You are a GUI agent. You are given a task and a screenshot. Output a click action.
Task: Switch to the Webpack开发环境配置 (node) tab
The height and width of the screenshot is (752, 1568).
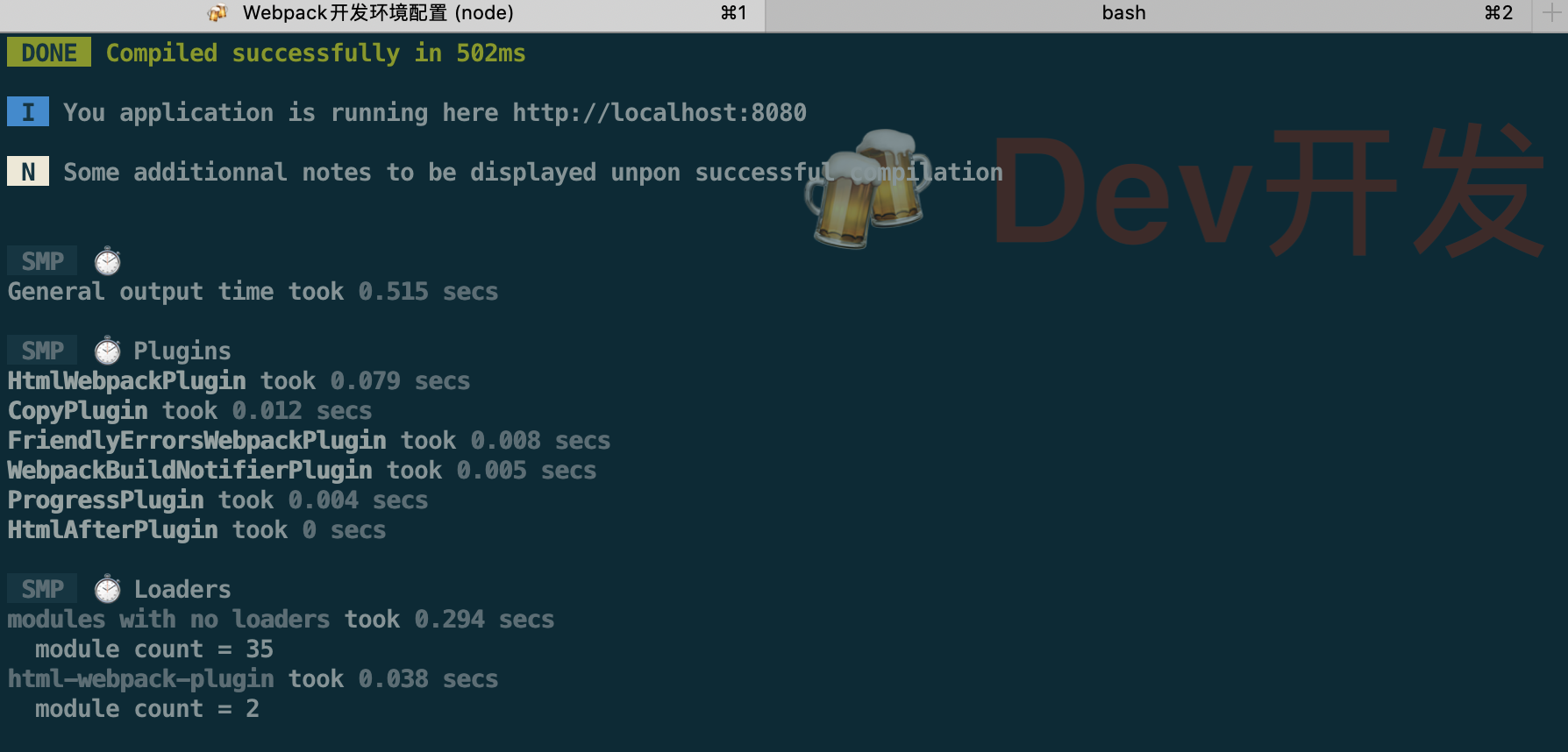coord(382,15)
